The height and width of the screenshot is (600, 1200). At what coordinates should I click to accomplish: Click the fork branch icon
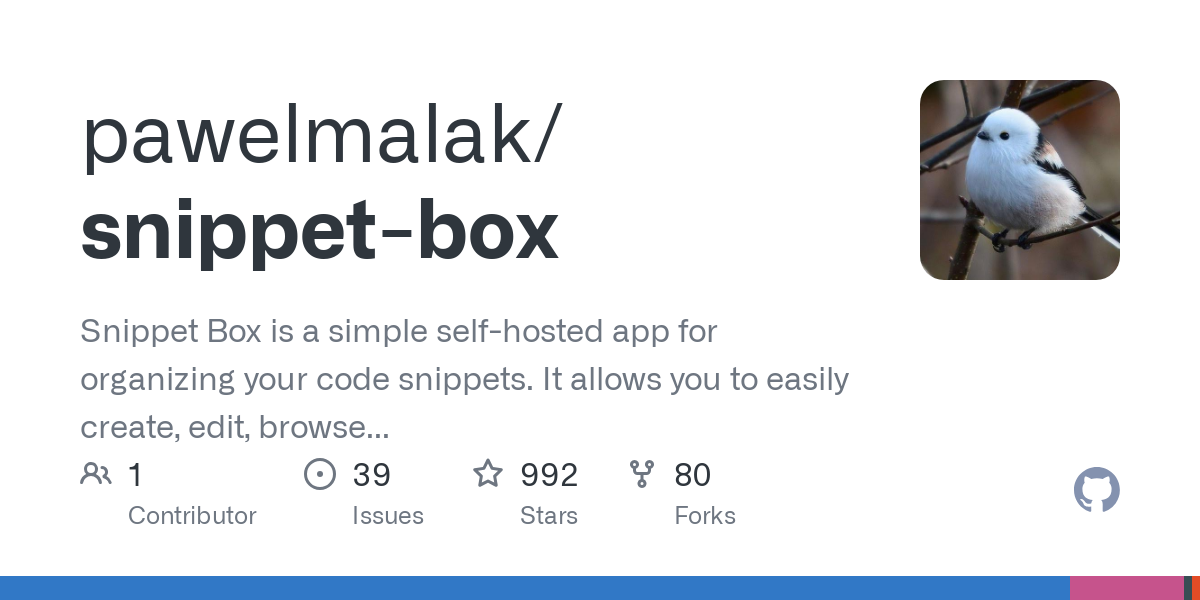(x=642, y=474)
